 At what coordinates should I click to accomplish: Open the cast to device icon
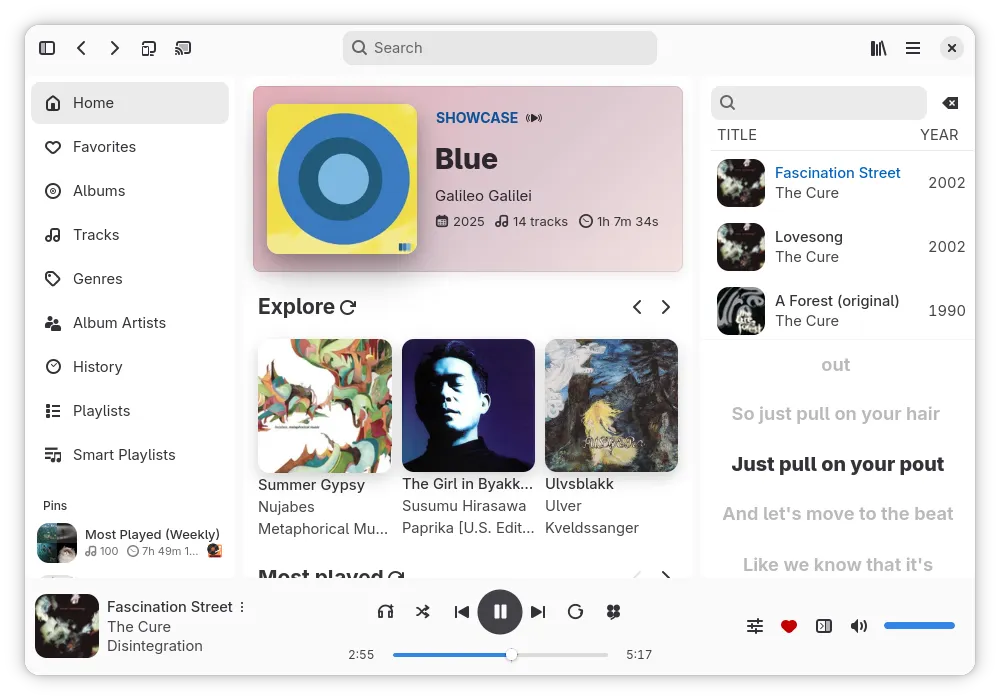(x=183, y=48)
